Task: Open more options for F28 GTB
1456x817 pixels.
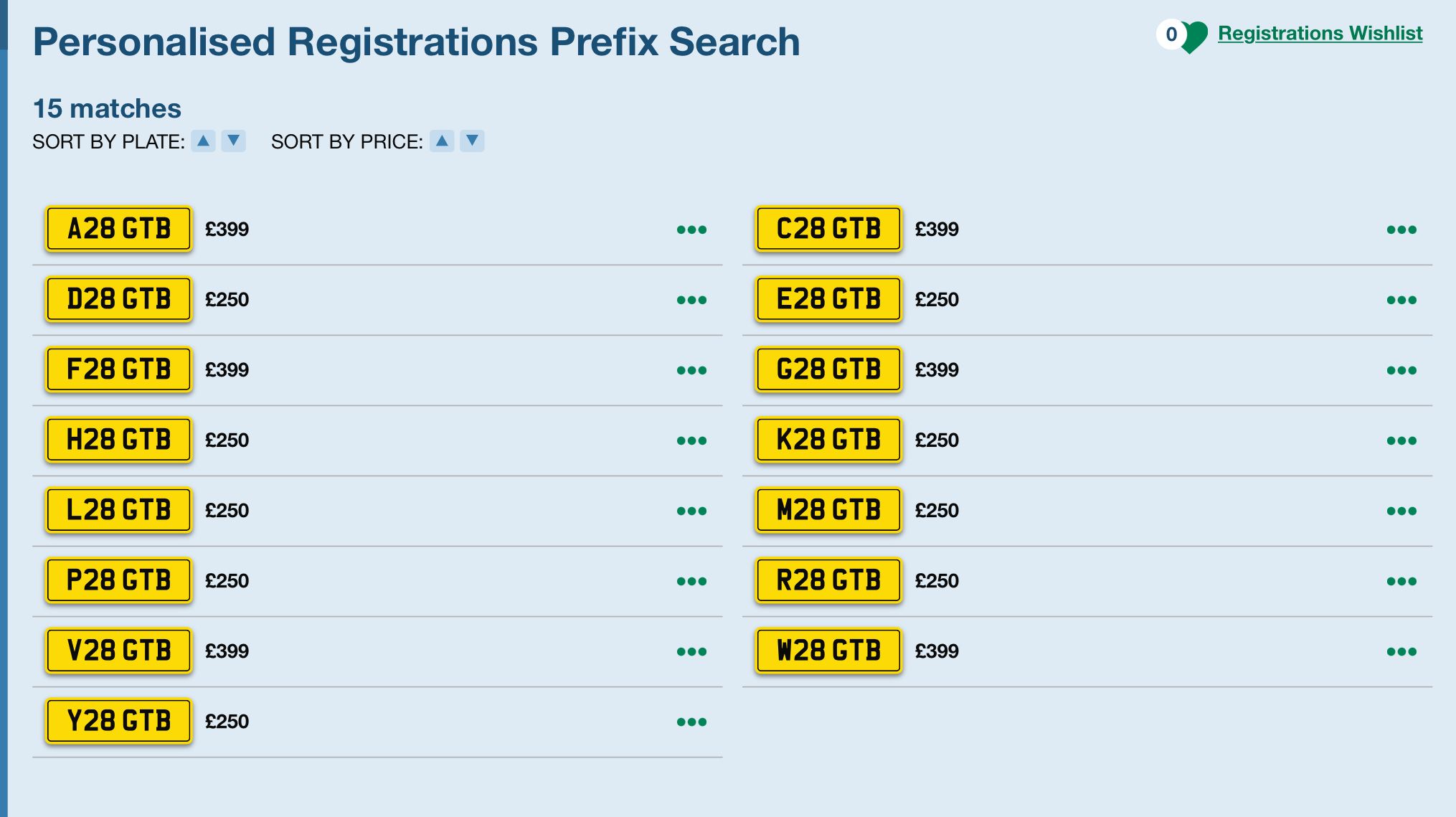Action: point(691,371)
